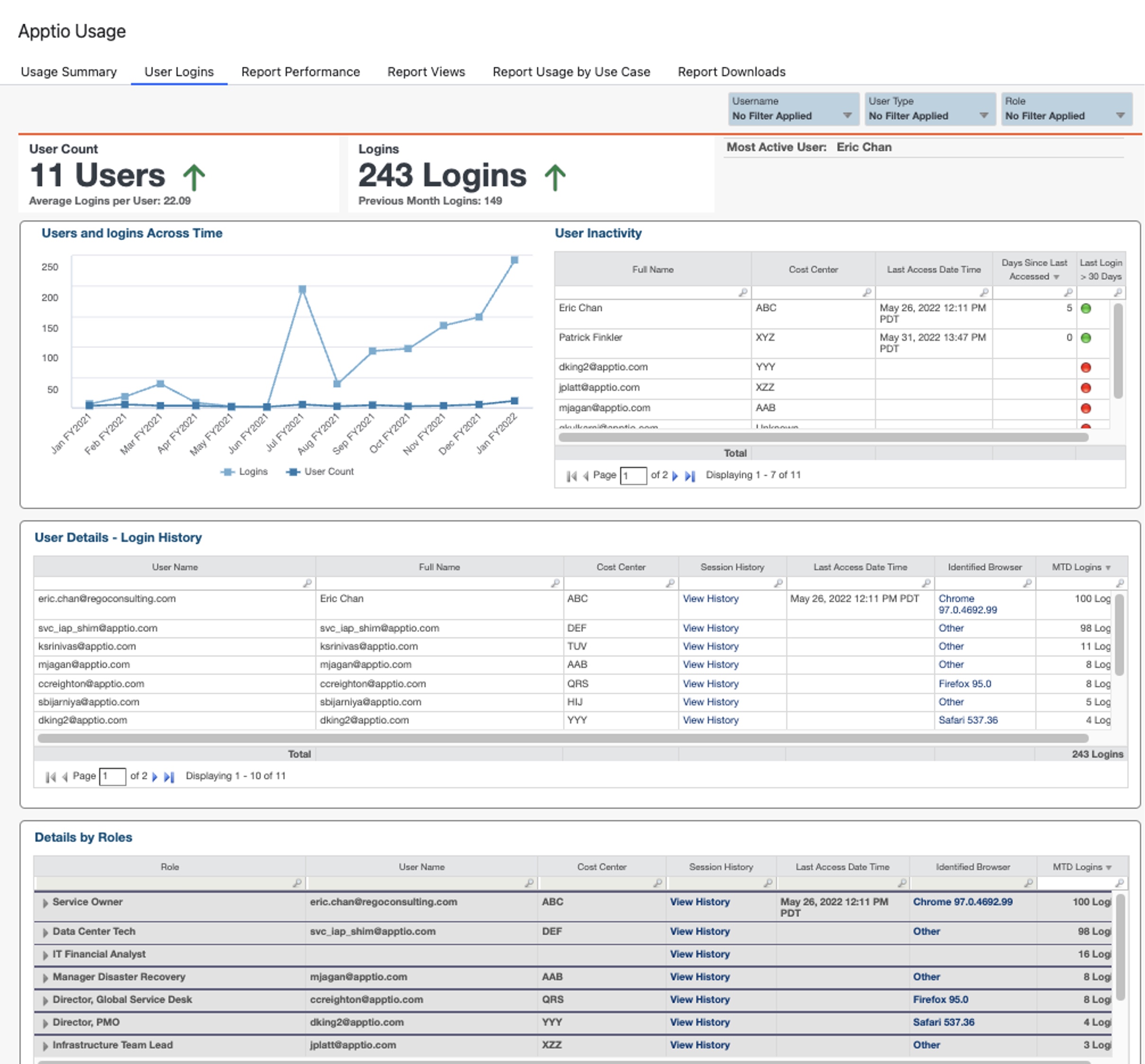Go to next page in Login History table

tap(154, 777)
